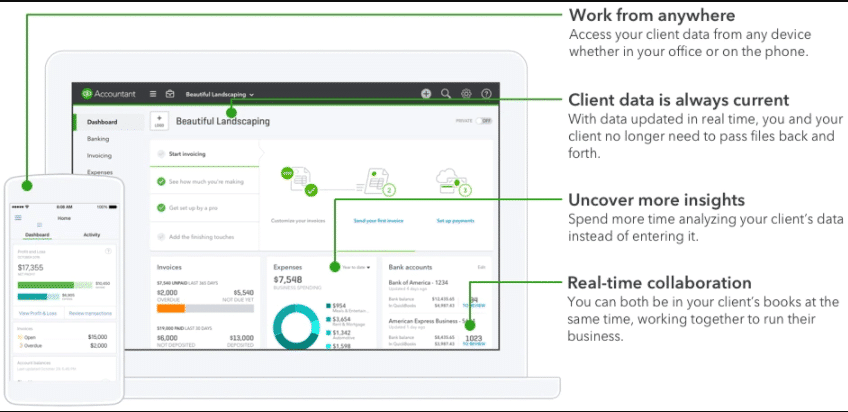Click the help question mark icon

click(486, 94)
